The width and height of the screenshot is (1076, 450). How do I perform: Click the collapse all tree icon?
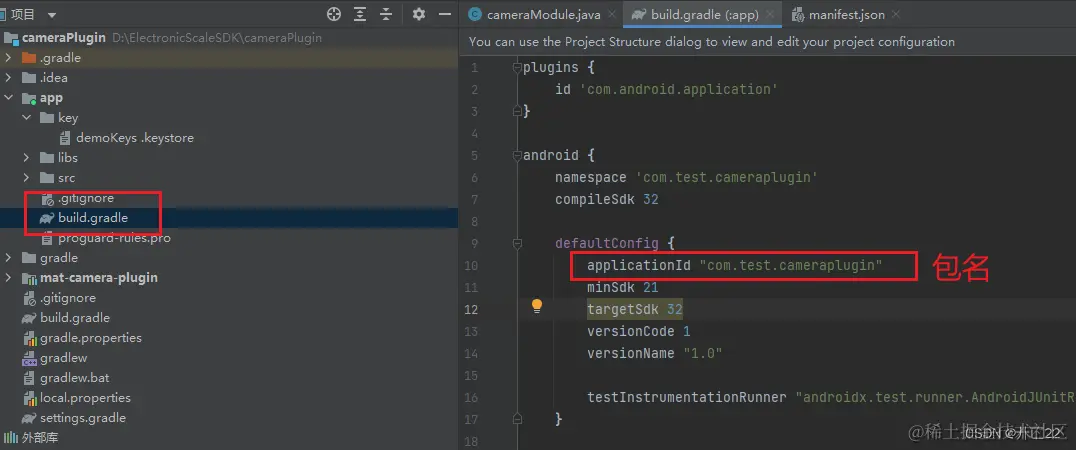[x=386, y=14]
